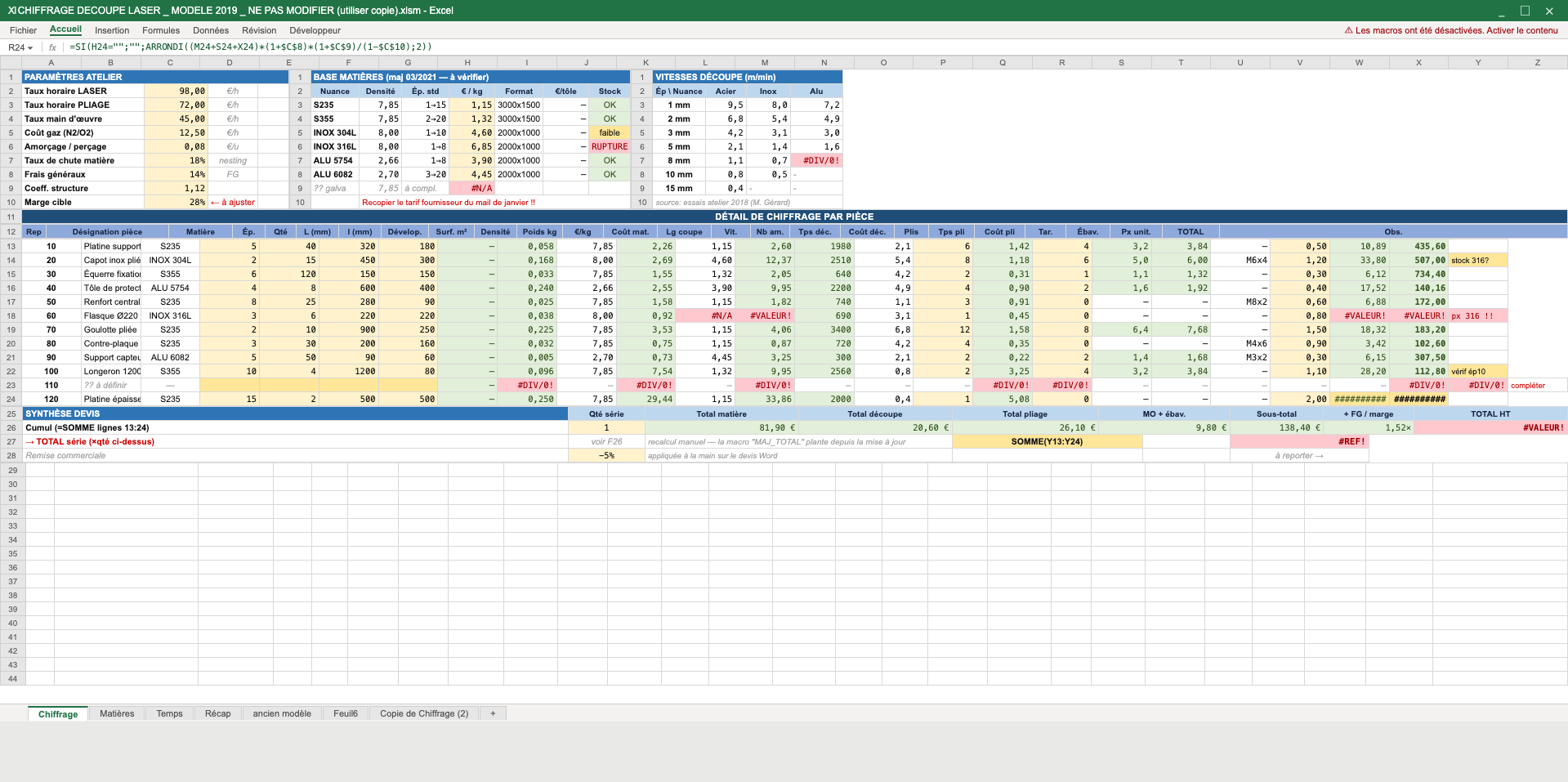
Task: Open the Récap sheet tab
Action: click(x=217, y=713)
